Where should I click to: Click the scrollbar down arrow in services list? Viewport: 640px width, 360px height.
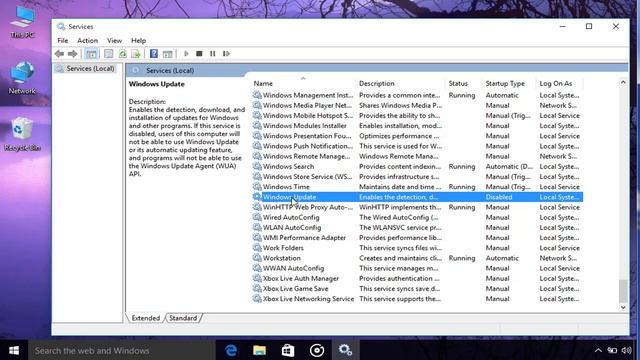623,307
